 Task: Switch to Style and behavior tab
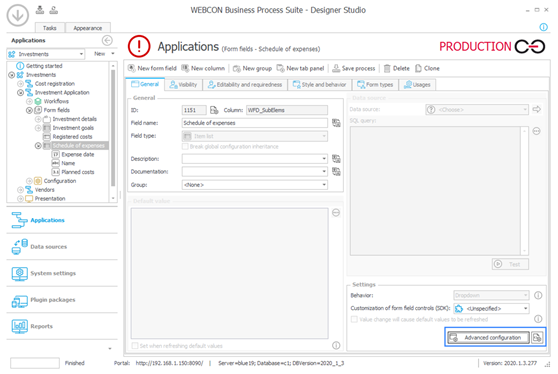tap(319, 85)
